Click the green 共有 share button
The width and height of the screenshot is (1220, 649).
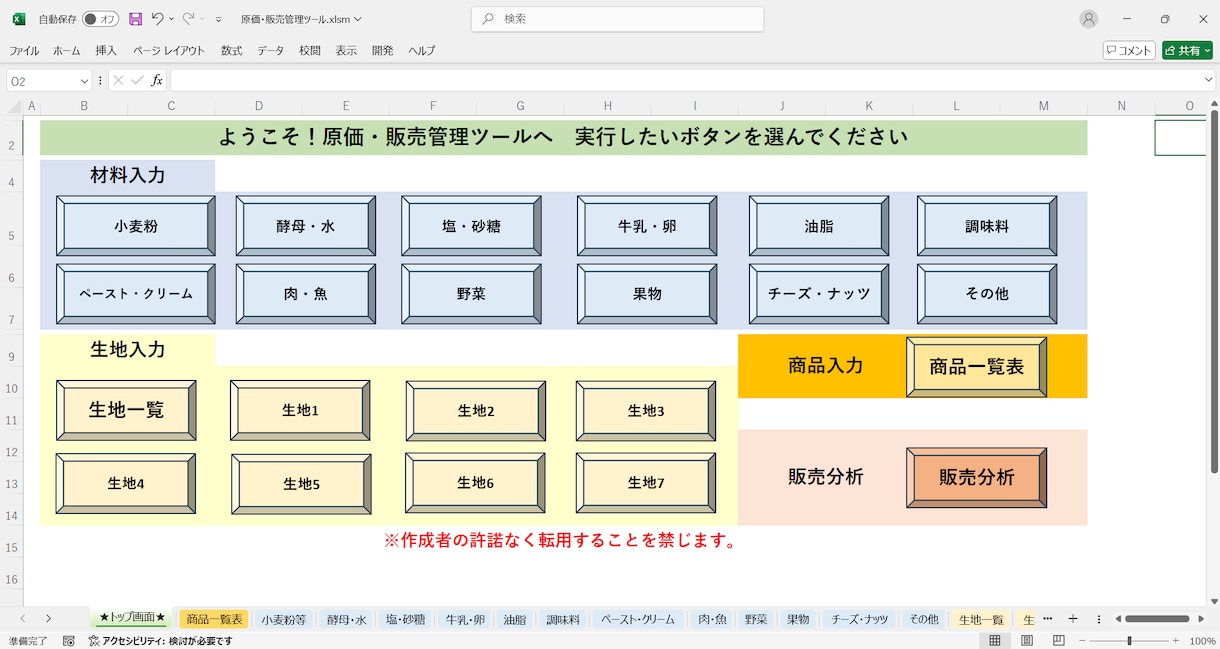pyautogui.click(x=1187, y=50)
